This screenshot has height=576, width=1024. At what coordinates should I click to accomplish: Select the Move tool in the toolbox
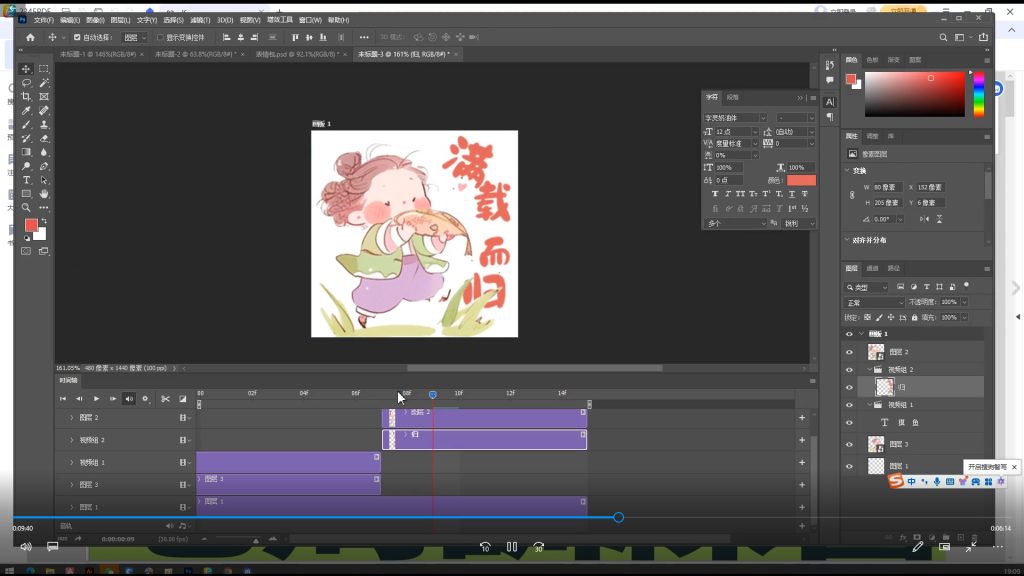point(26,69)
